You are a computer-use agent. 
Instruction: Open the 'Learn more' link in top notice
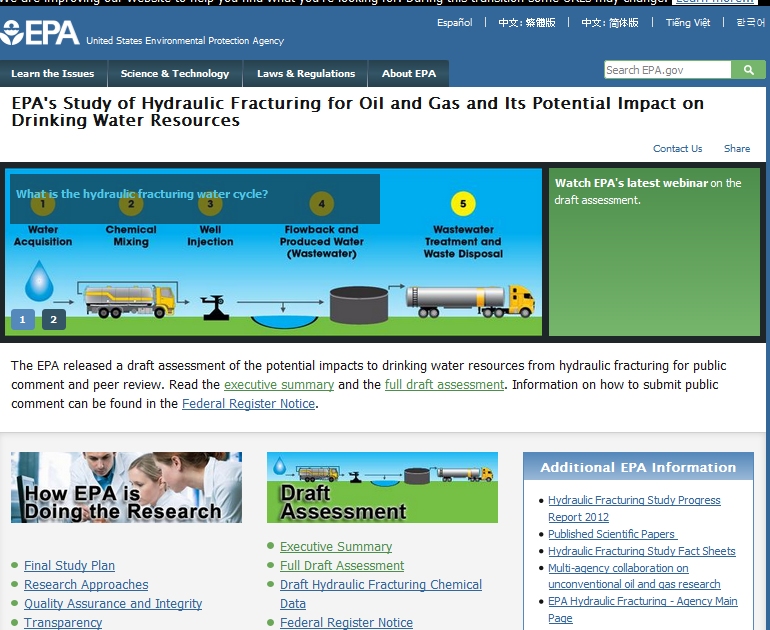click(715, 2)
